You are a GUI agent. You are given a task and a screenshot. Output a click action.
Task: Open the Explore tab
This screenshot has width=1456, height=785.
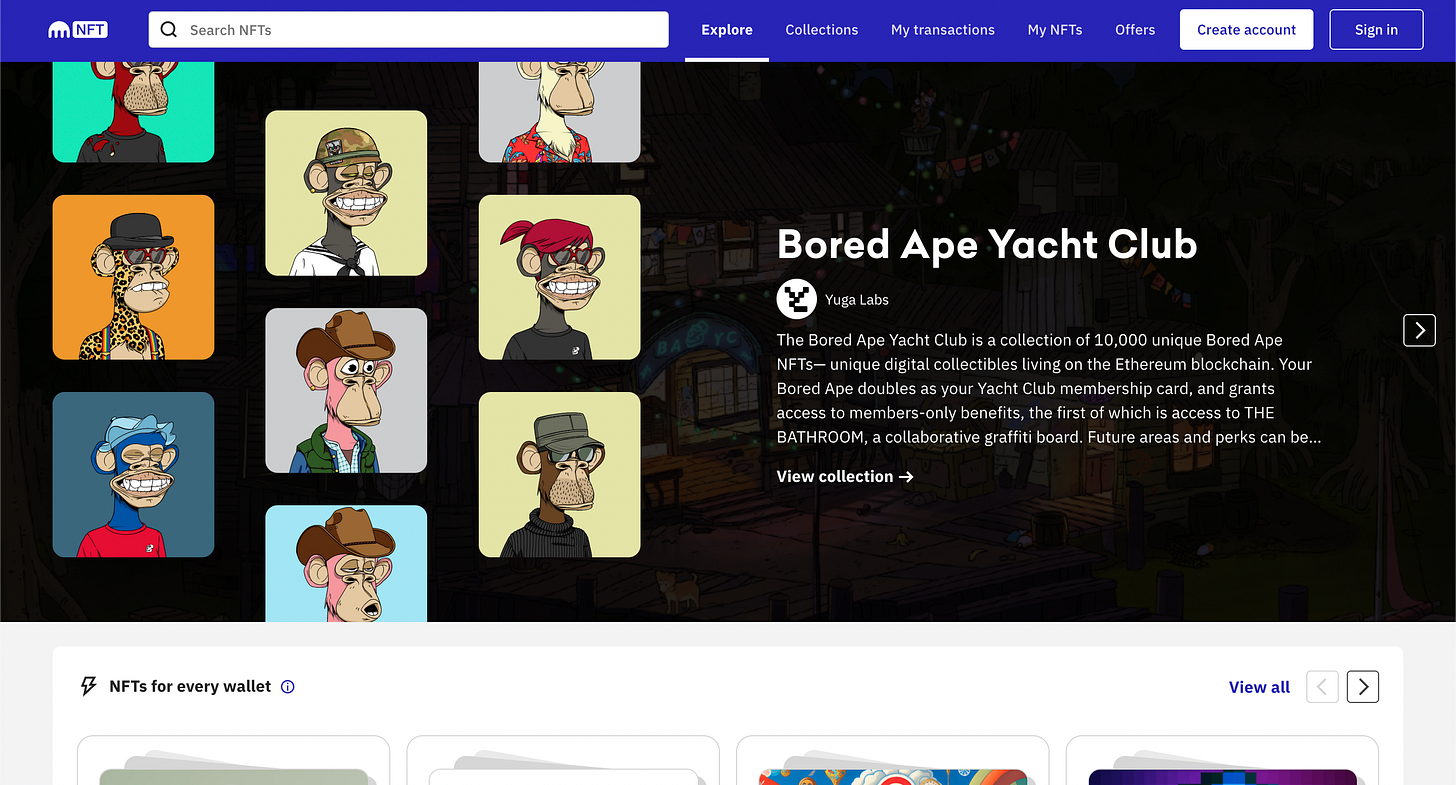pos(727,30)
